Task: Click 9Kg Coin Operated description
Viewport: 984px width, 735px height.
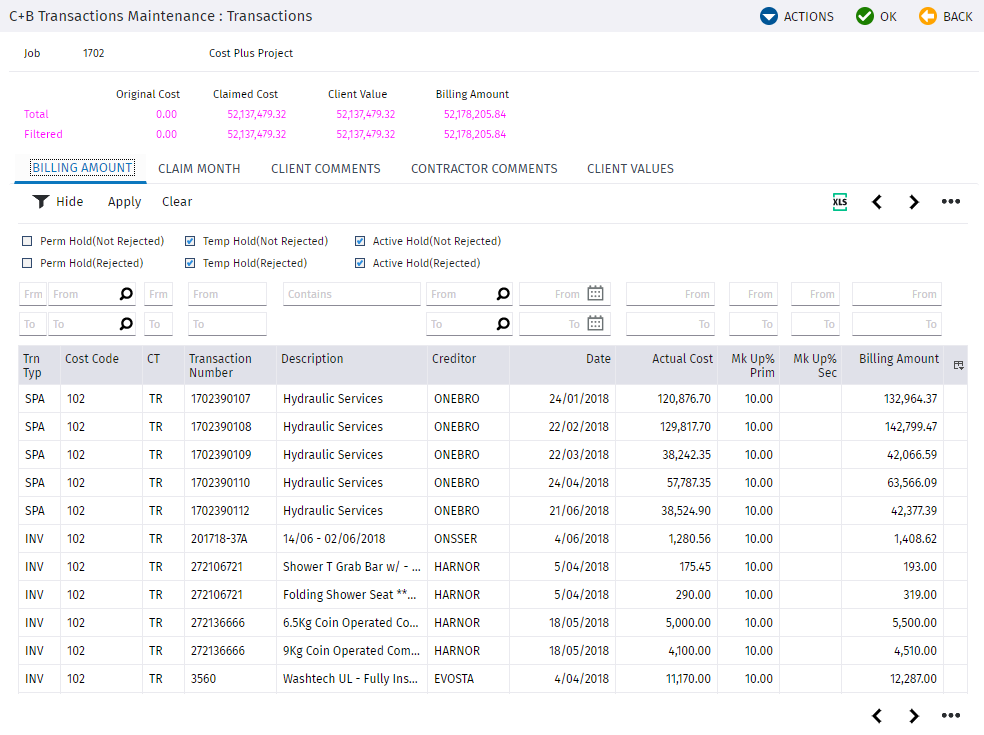Action: [351, 651]
